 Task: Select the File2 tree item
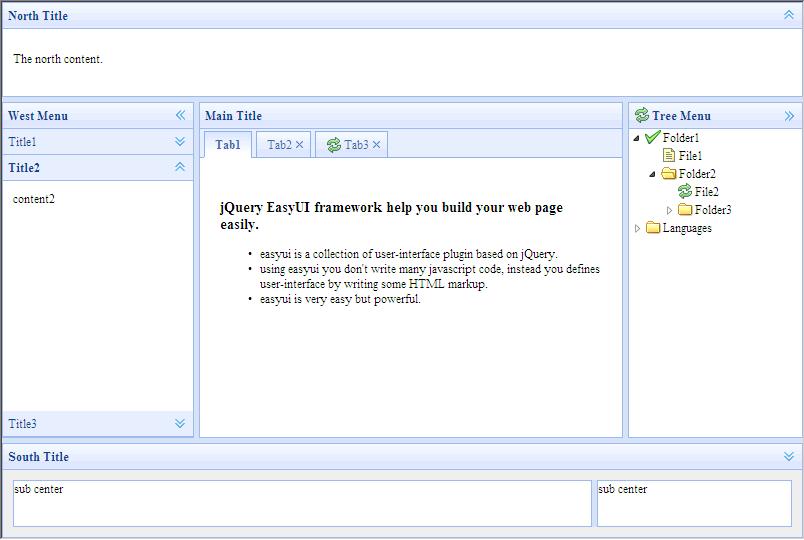point(707,192)
